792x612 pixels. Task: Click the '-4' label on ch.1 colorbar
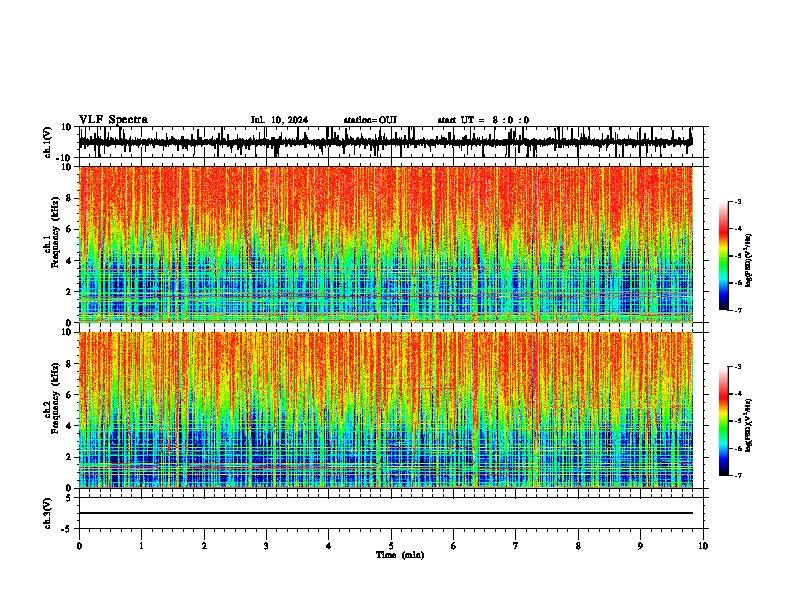pyautogui.click(x=737, y=229)
